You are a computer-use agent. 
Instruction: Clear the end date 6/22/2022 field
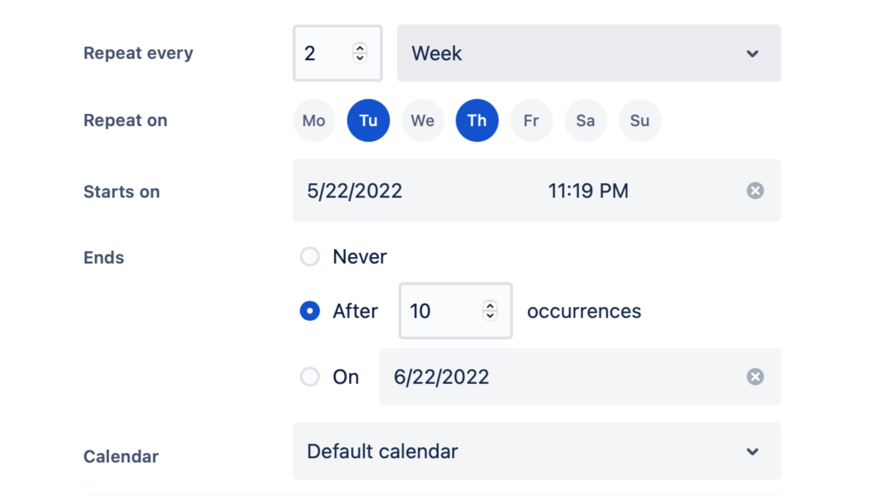pyautogui.click(x=755, y=377)
